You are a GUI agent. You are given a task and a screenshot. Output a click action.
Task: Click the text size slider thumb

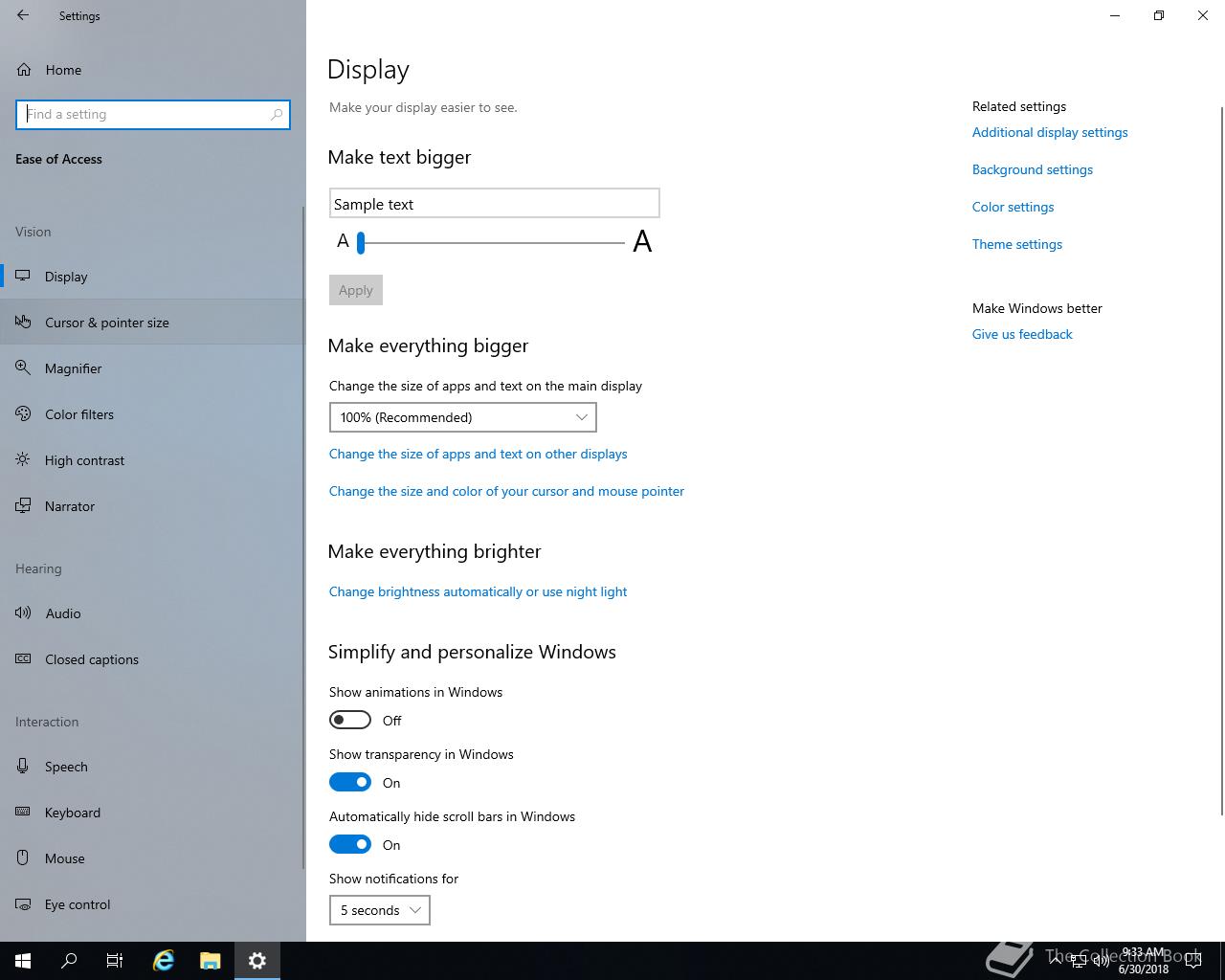click(x=361, y=243)
